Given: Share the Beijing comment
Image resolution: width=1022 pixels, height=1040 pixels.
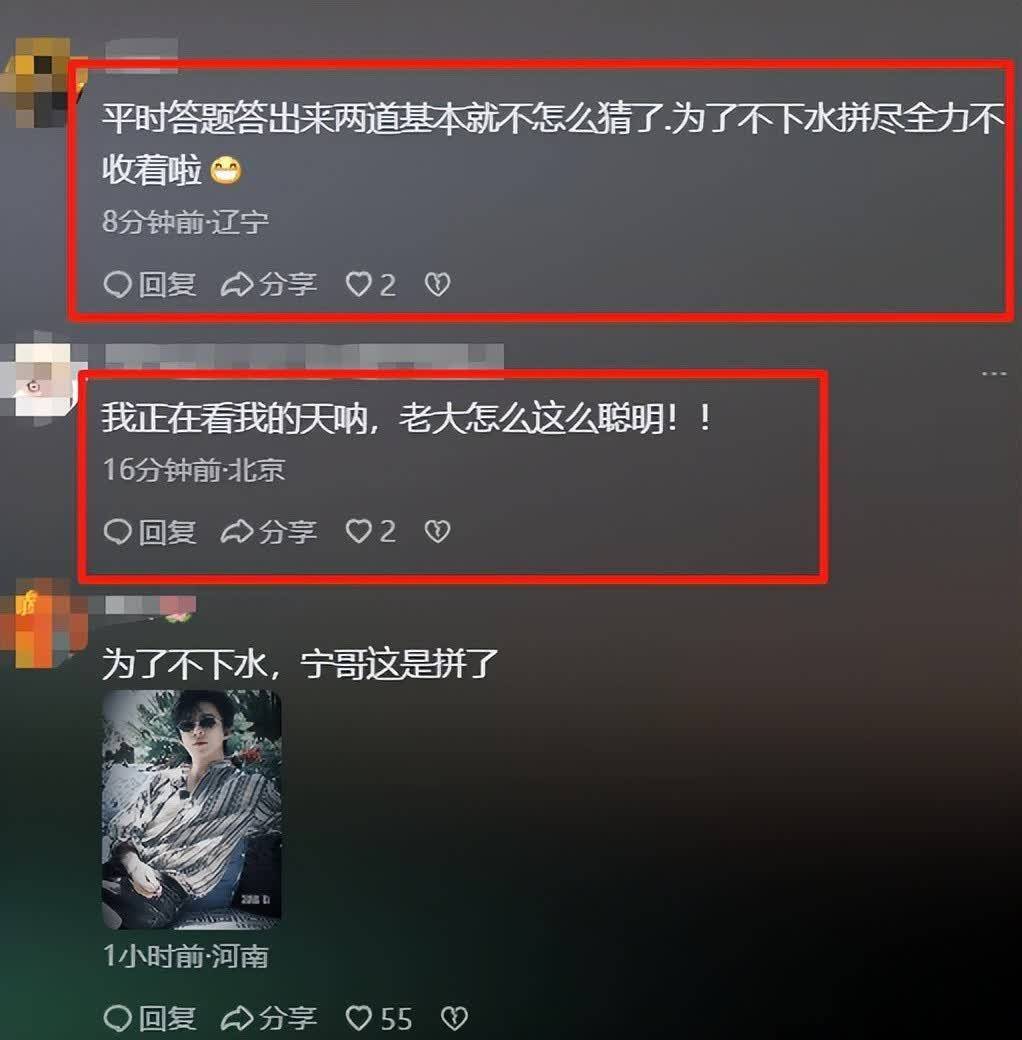Looking at the screenshot, I should click(269, 531).
